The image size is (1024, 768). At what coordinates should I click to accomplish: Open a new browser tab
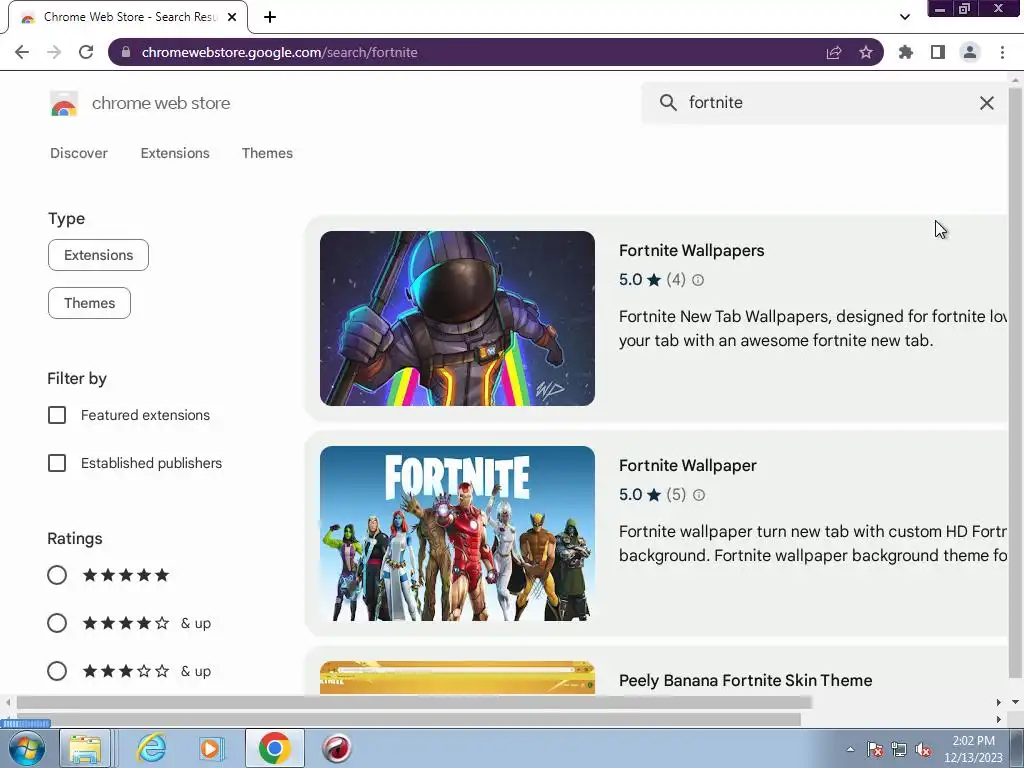pyautogui.click(x=270, y=17)
